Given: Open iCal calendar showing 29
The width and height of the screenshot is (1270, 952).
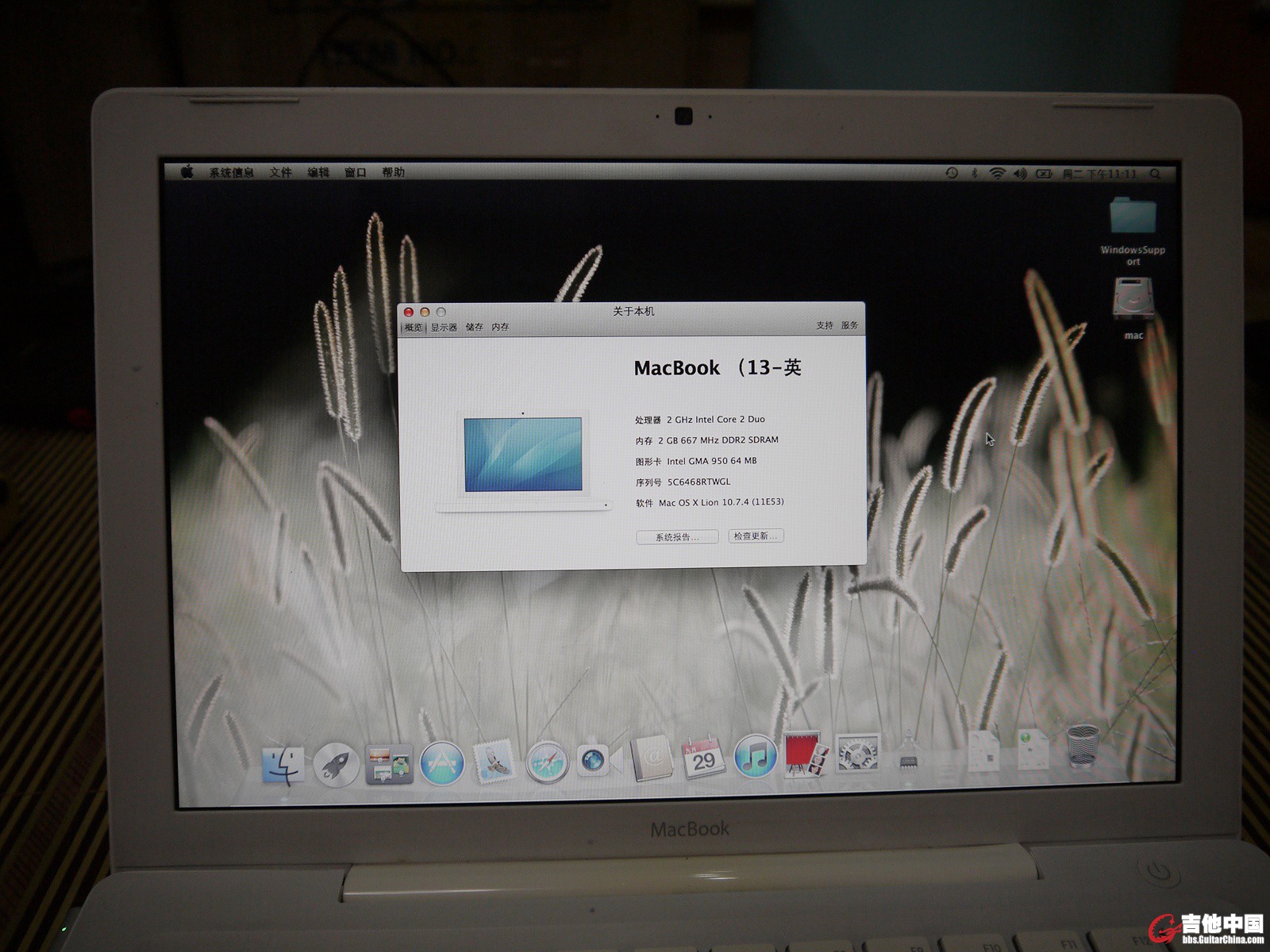Looking at the screenshot, I should coord(702,758).
